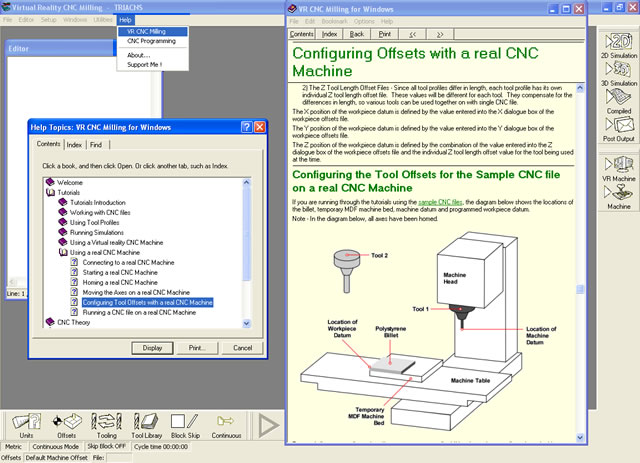Click the help question mark title button
This screenshot has height=463, width=640.
tap(247, 127)
